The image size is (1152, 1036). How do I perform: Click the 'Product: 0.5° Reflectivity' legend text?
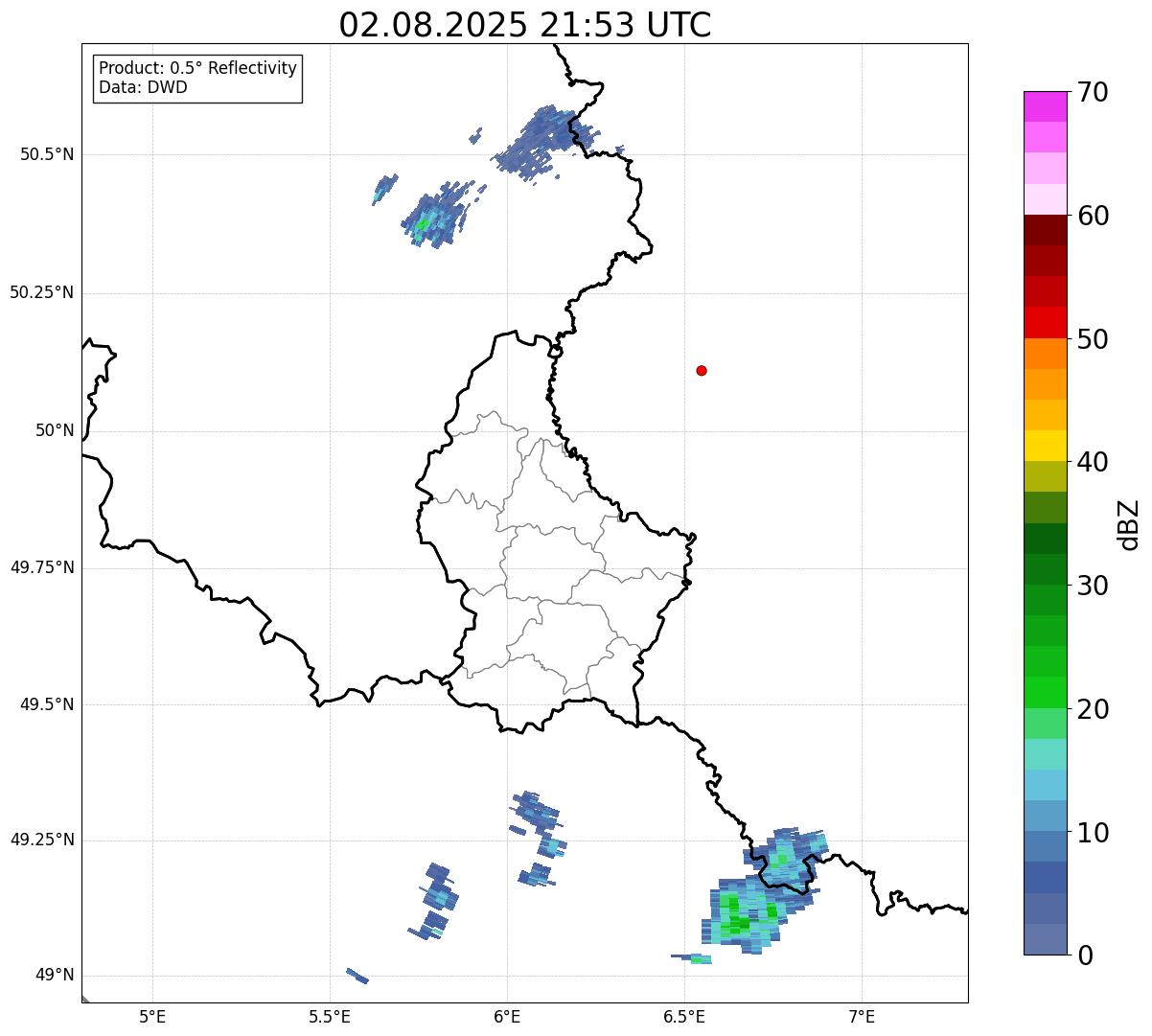click(x=197, y=69)
